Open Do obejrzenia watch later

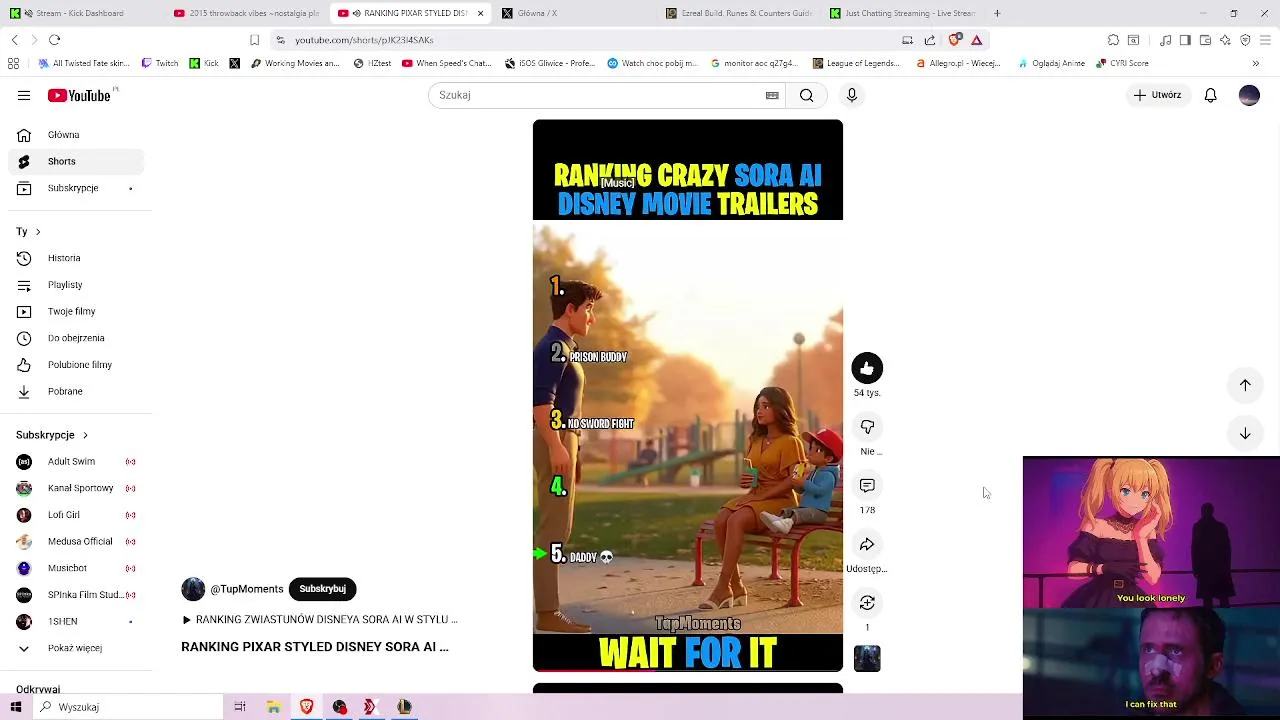coord(76,338)
